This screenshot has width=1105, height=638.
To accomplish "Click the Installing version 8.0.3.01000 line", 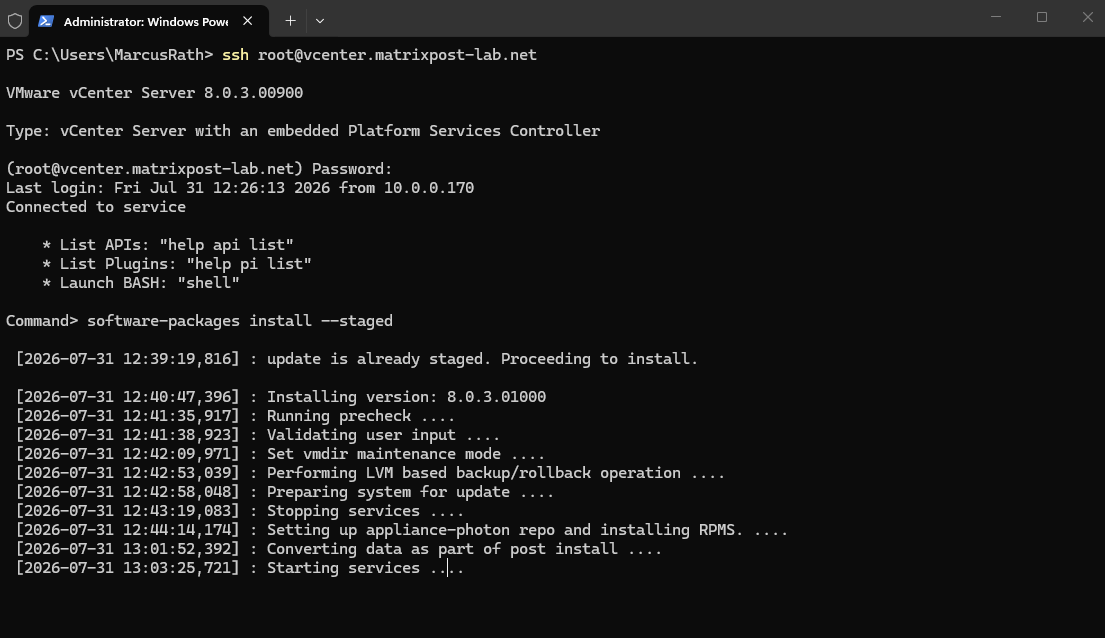I will click(280, 397).
